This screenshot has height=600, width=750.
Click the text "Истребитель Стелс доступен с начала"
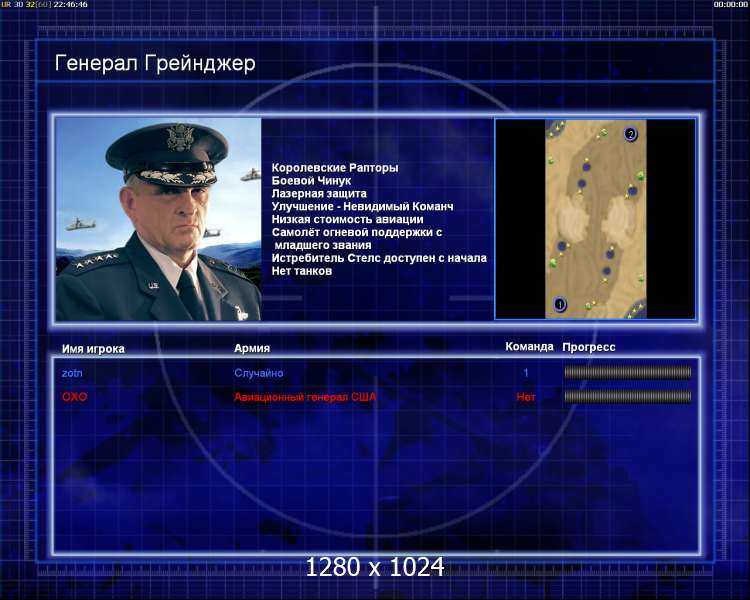click(379, 258)
